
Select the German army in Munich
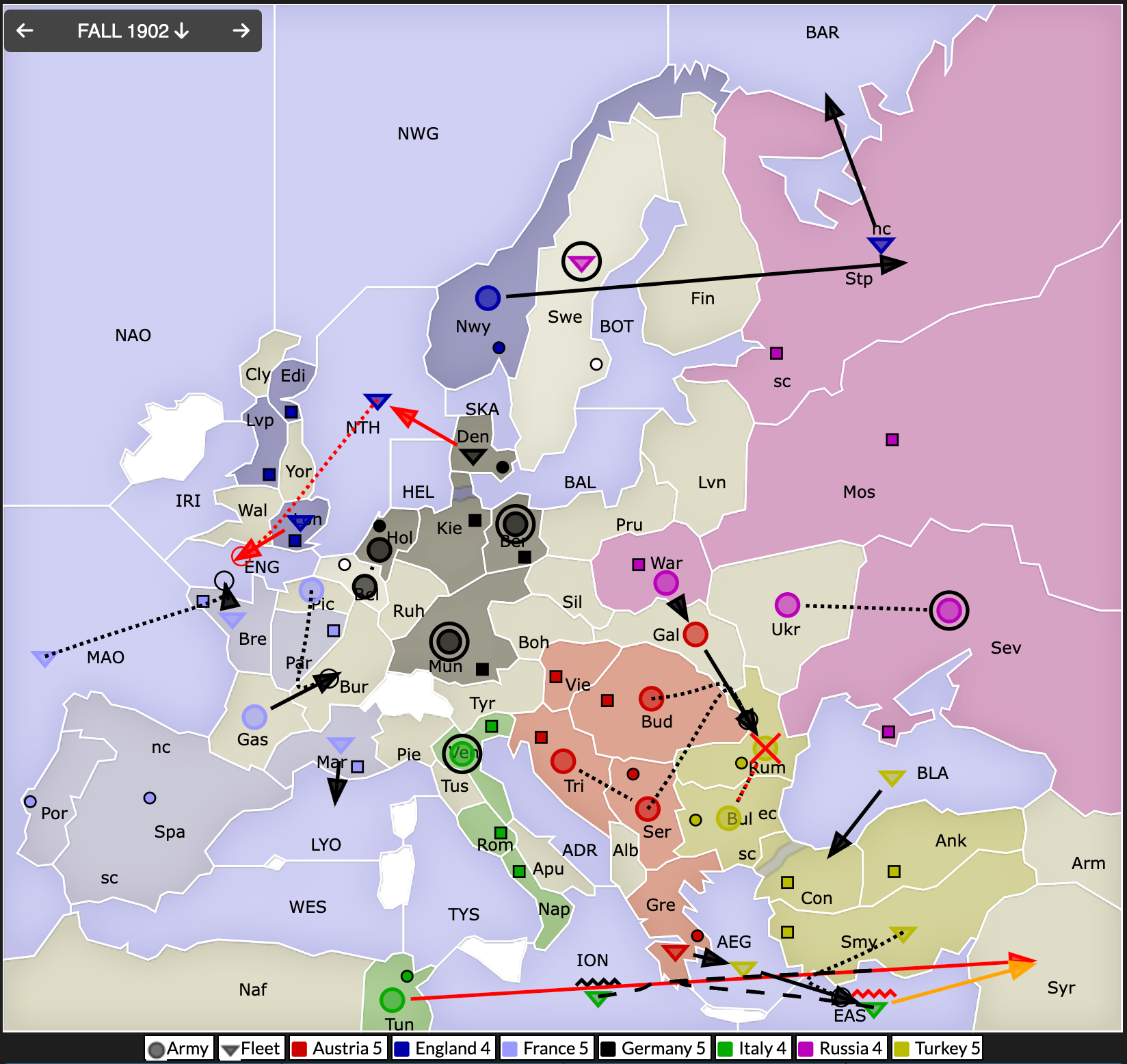point(449,641)
